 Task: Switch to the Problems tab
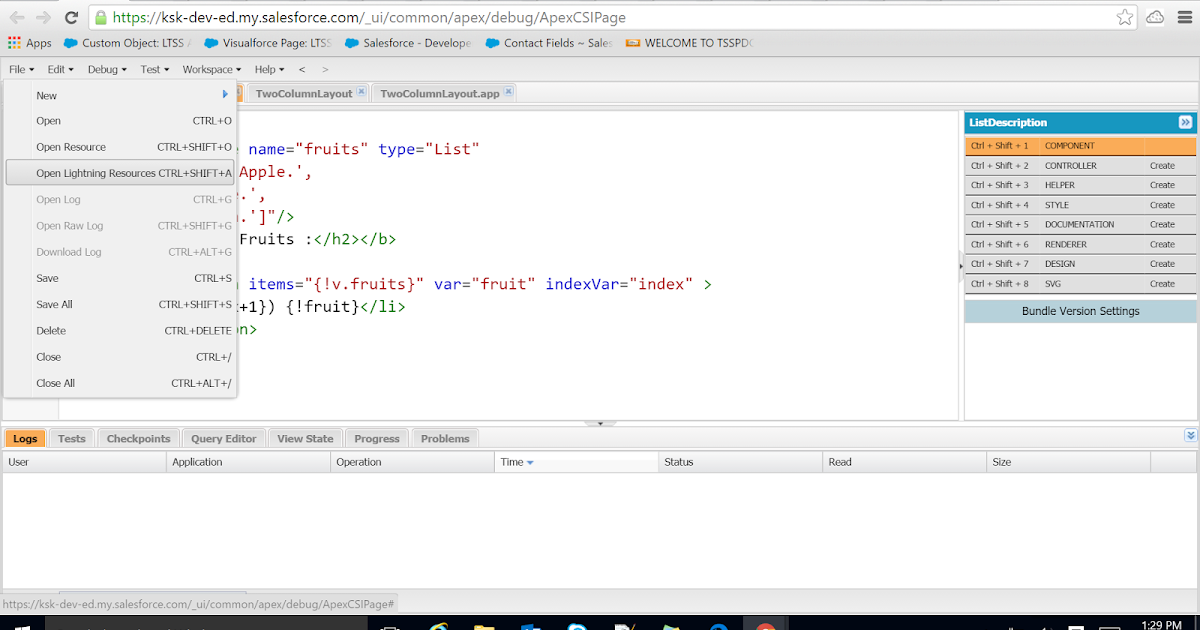(x=444, y=438)
